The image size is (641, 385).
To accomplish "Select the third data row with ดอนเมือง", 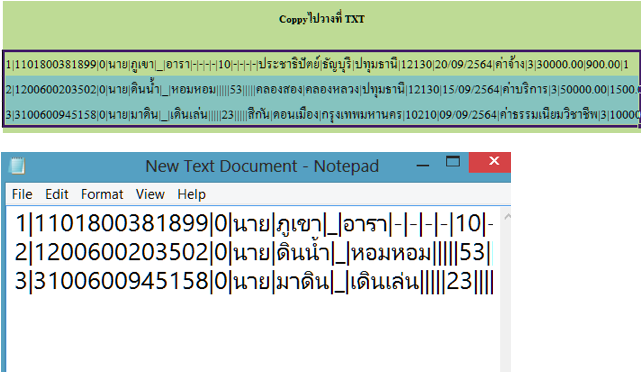I will pos(321,114).
